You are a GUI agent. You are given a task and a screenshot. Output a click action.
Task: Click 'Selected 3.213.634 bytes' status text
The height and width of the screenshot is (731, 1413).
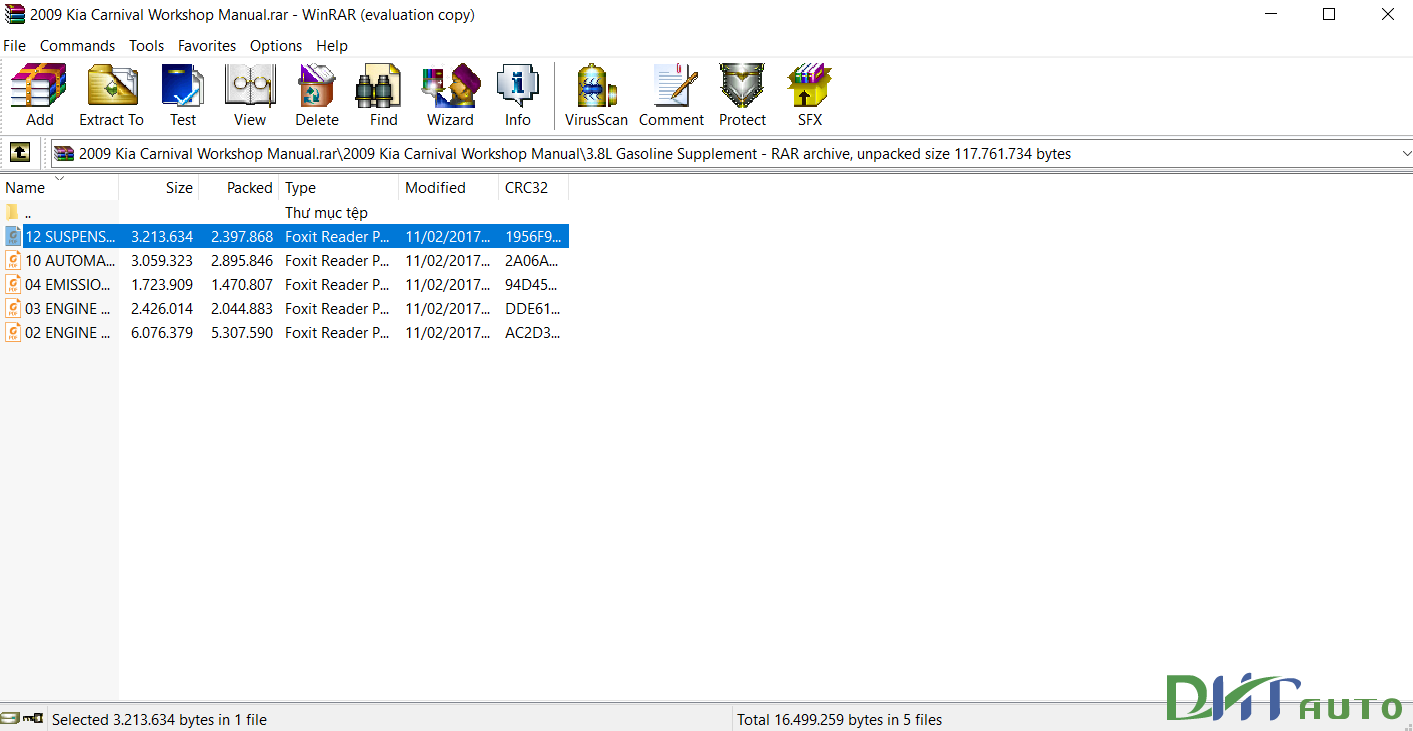click(159, 719)
